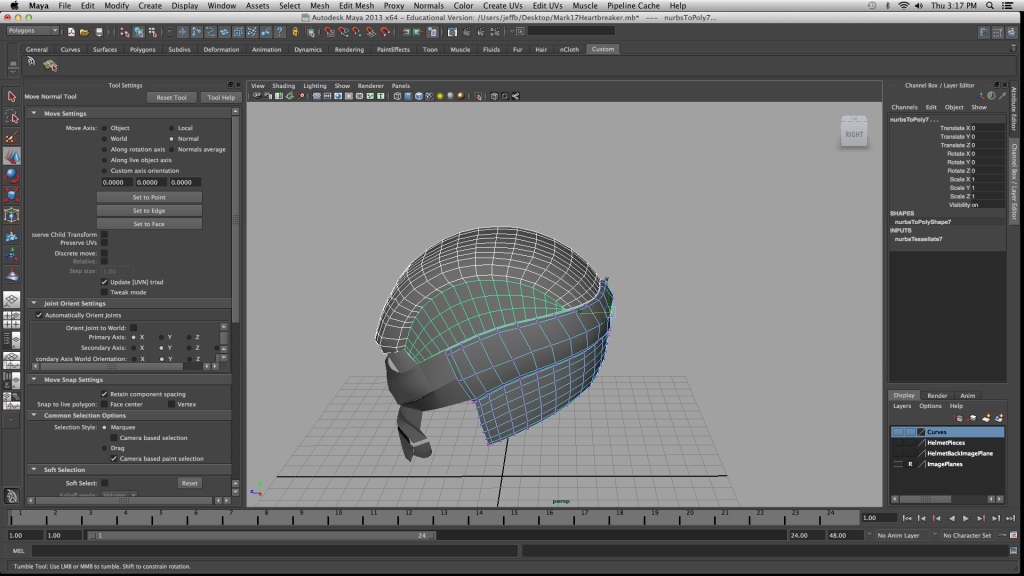The height and width of the screenshot is (576, 1024).
Task: Collapse Joint Orient Settings section
Action: (x=34, y=303)
